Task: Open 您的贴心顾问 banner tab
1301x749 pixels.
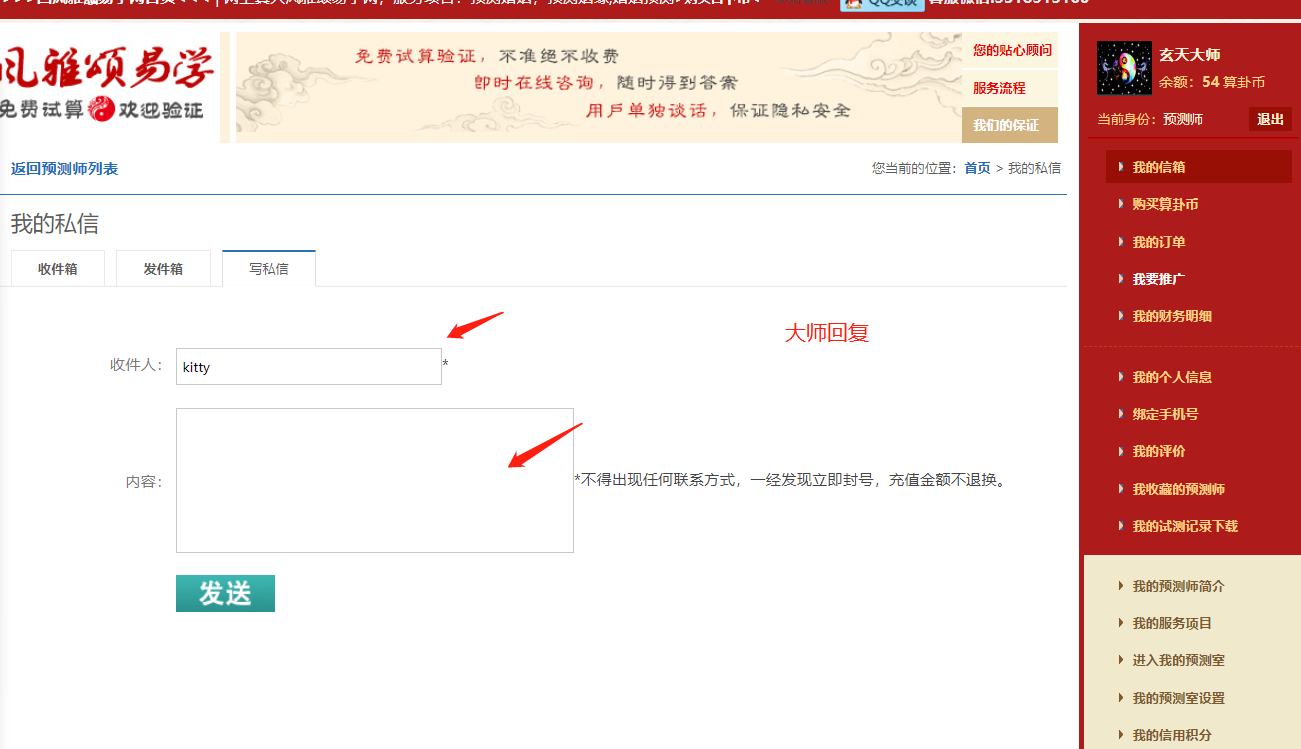Action: pyautogui.click(x=1012, y=50)
